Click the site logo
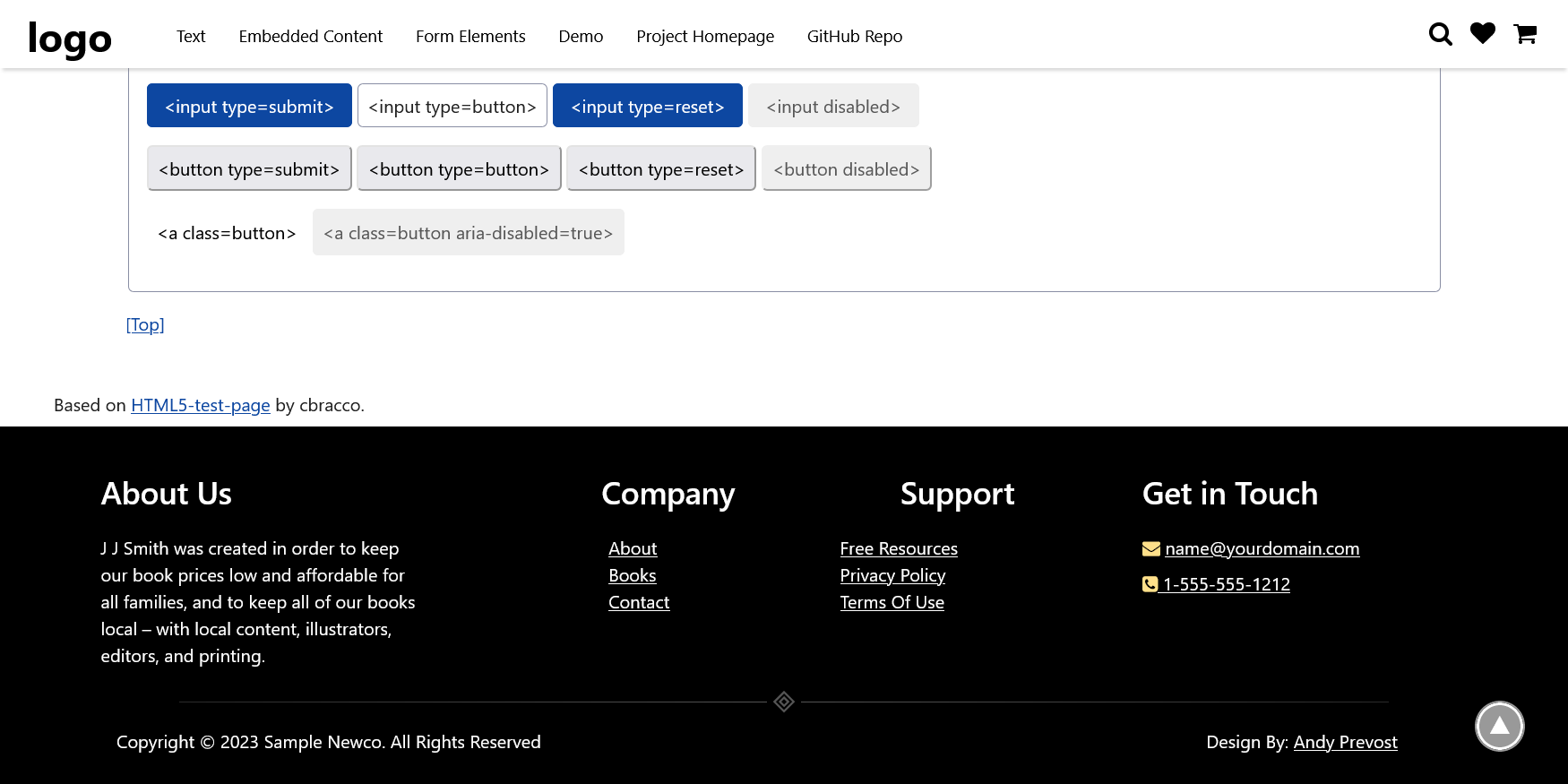Image resolution: width=1568 pixels, height=784 pixels. click(70, 38)
